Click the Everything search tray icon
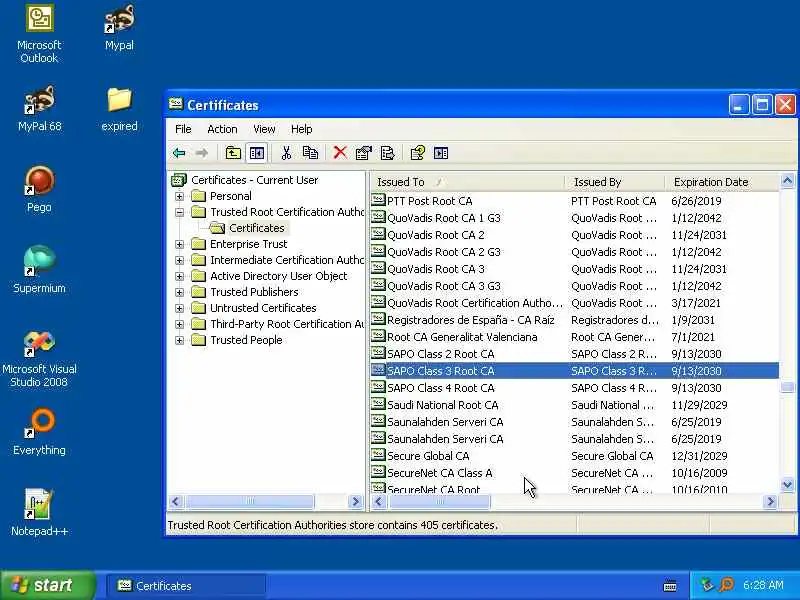Image resolution: width=800 pixels, height=600 pixels. tap(727, 585)
